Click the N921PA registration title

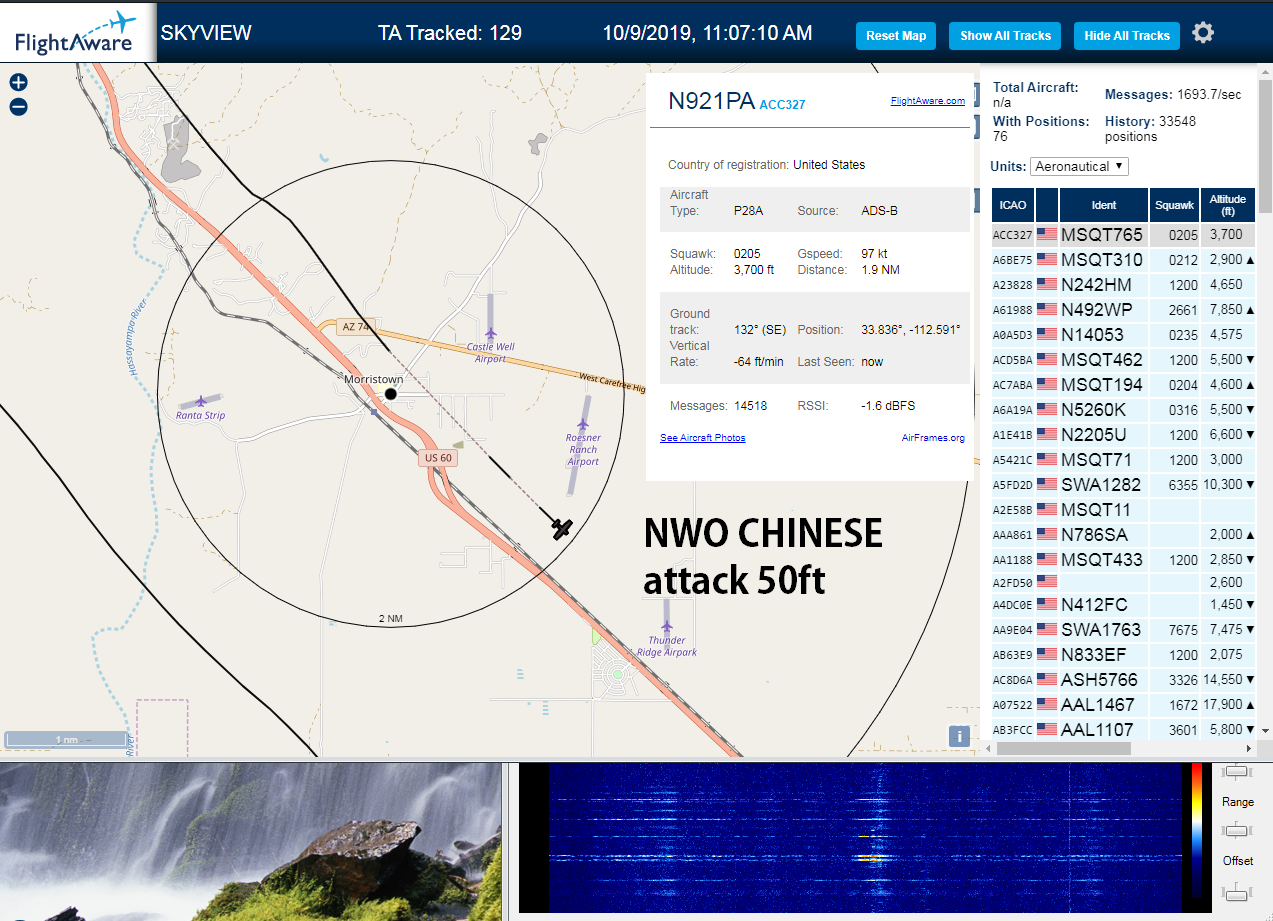[x=711, y=101]
